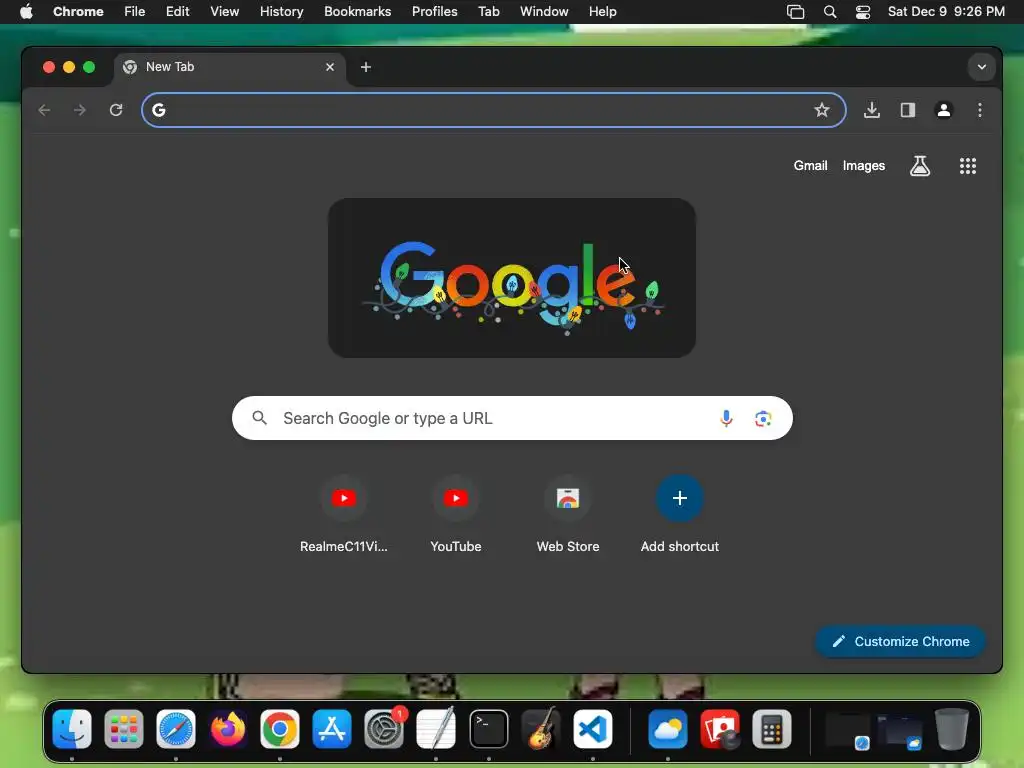Open System Settings from the Dock
This screenshot has width=1024, height=768.
[x=384, y=729]
